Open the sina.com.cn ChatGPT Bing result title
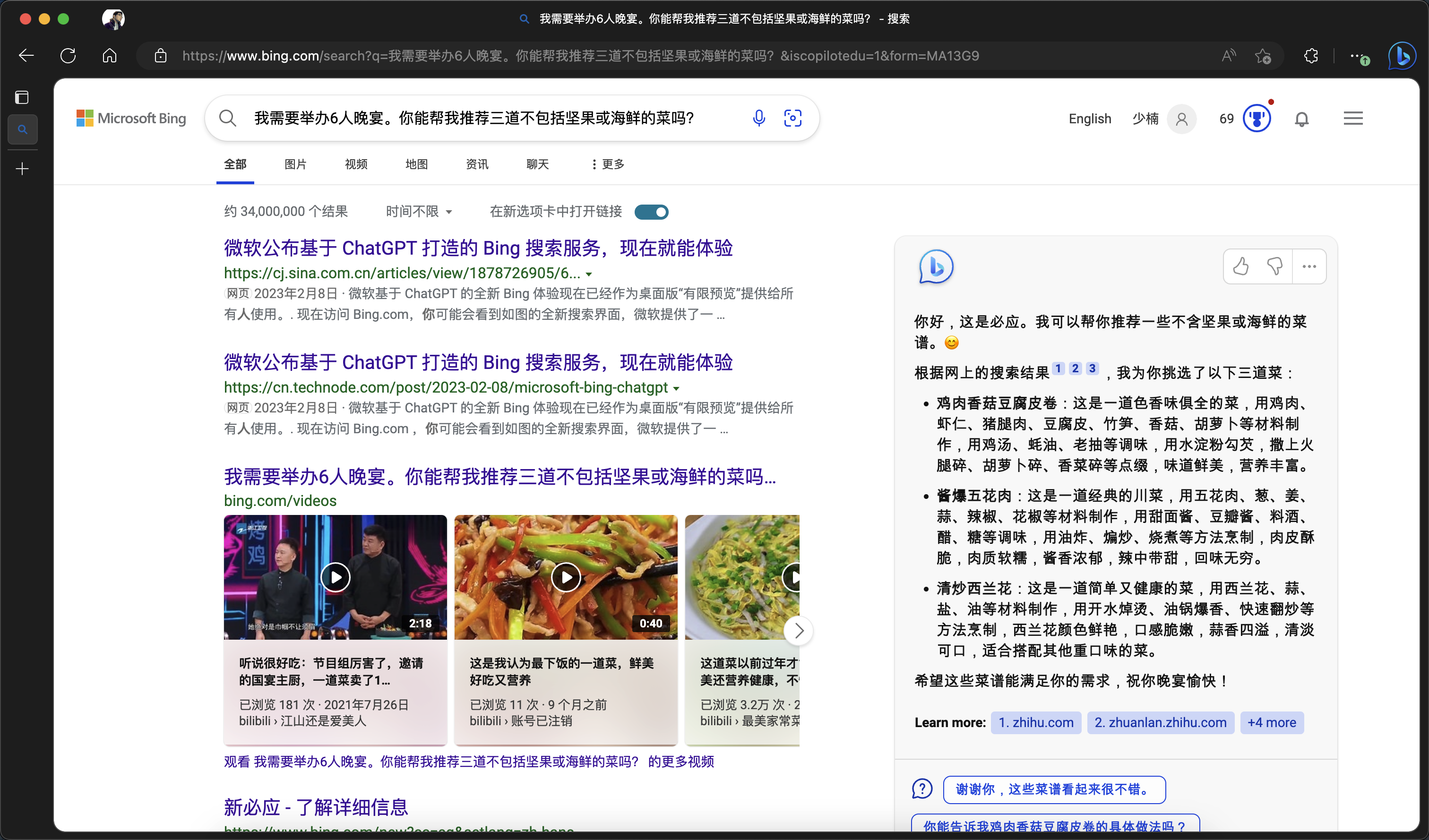This screenshot has height=840, width=1429. (478, 248)
